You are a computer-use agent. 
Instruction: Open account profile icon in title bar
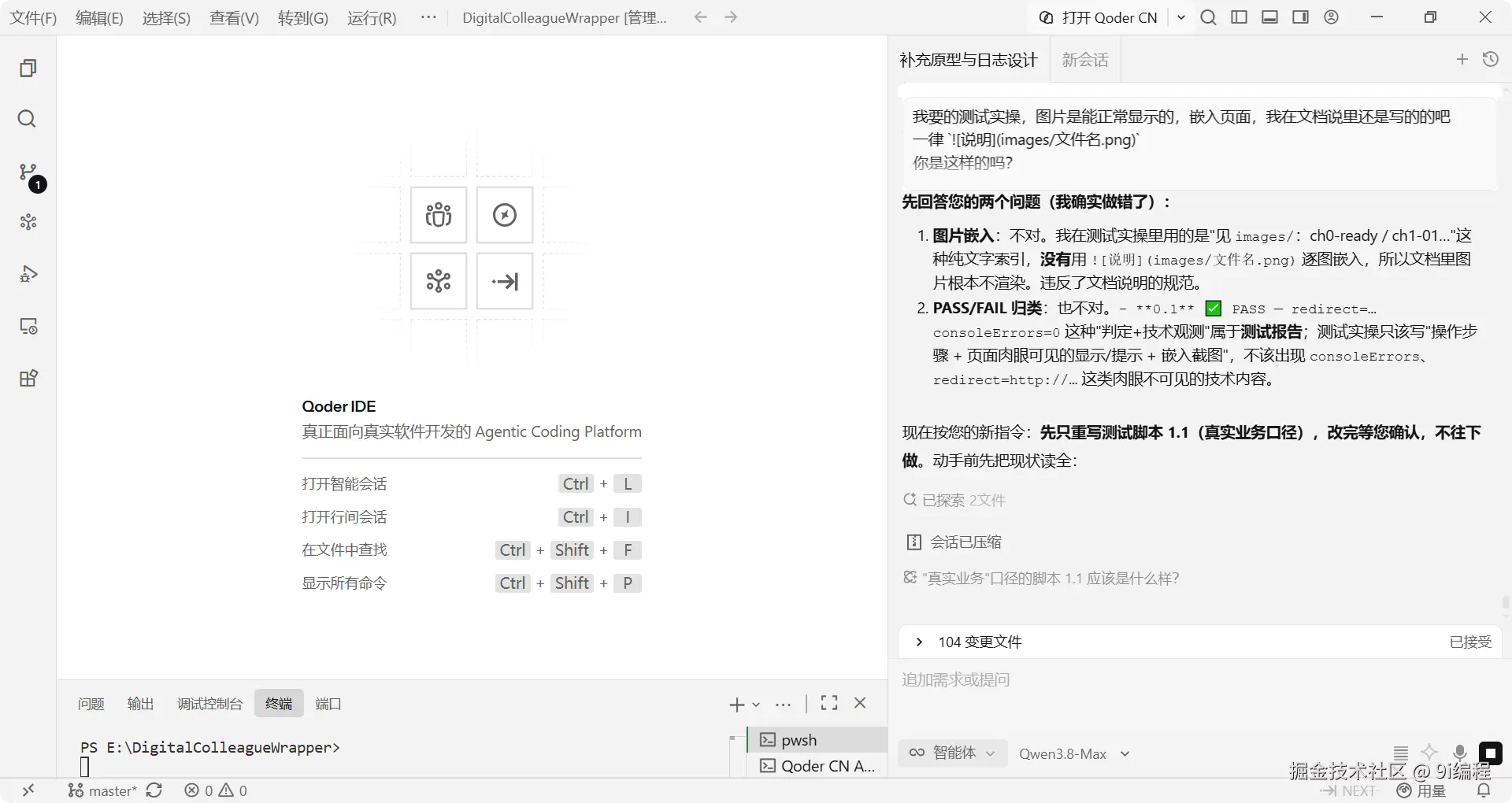(1331, 17)
